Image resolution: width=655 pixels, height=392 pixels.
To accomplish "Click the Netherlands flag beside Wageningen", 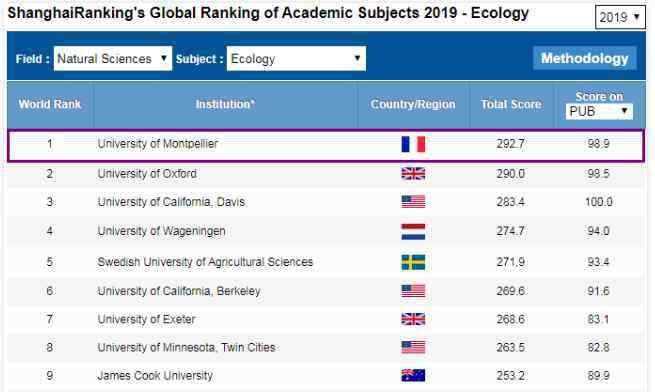I will [x=413, y=232].
